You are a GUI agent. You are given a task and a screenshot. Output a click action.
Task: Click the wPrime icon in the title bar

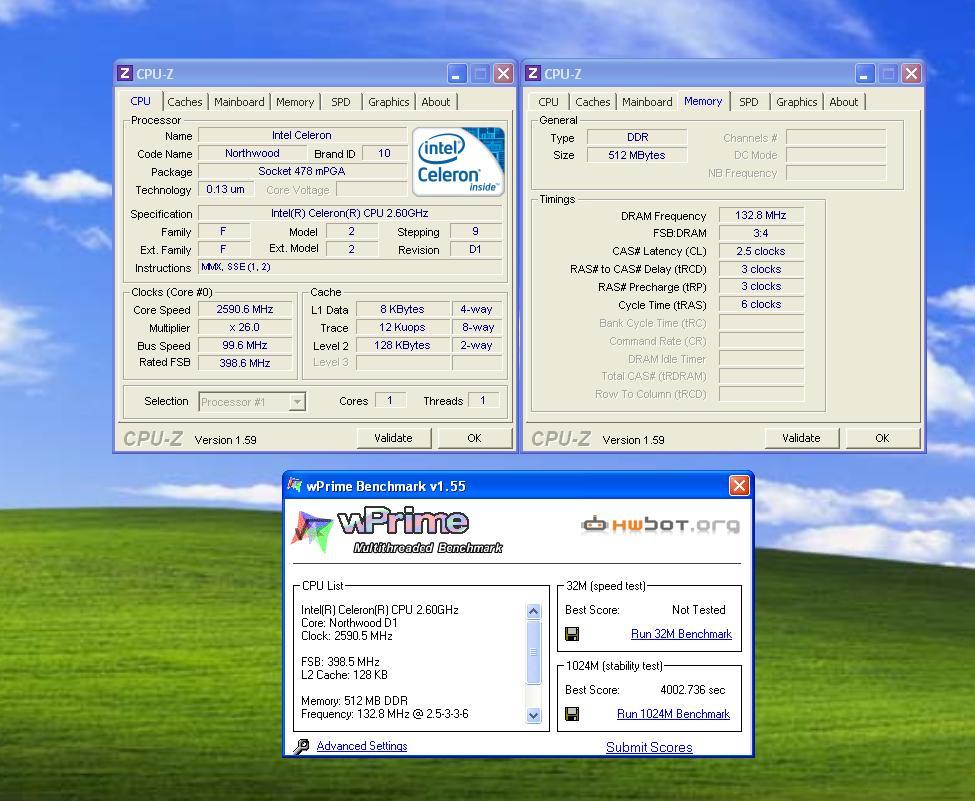coord(295,485)
